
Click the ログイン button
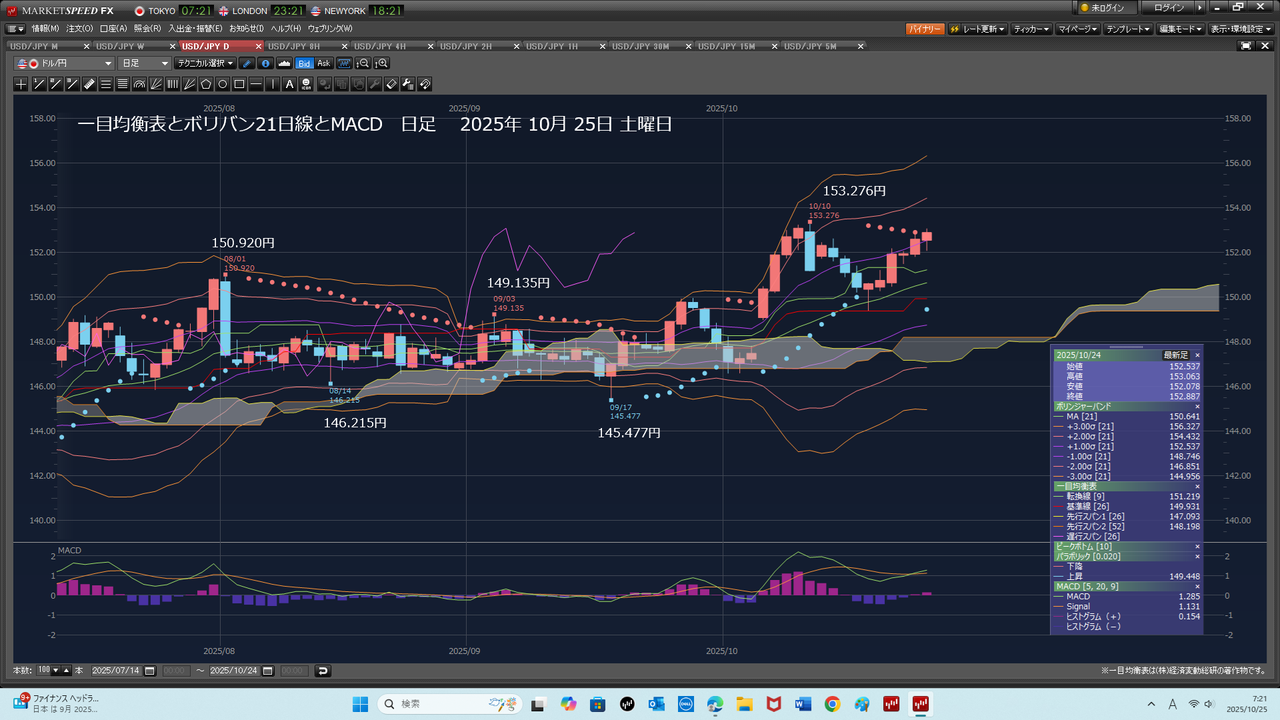pos(1170,8)
